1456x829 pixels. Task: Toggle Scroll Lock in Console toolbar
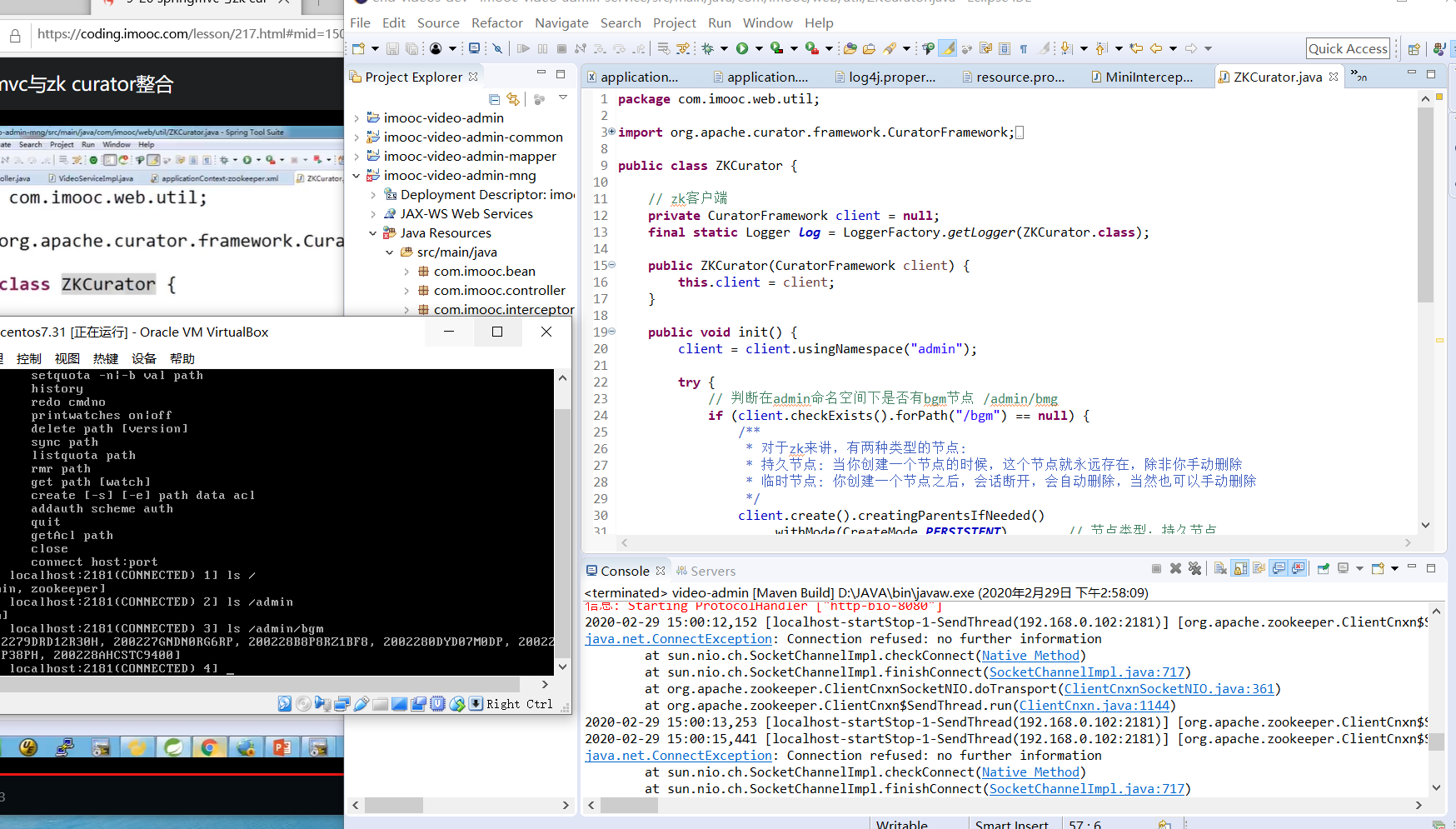point(1240,568)
